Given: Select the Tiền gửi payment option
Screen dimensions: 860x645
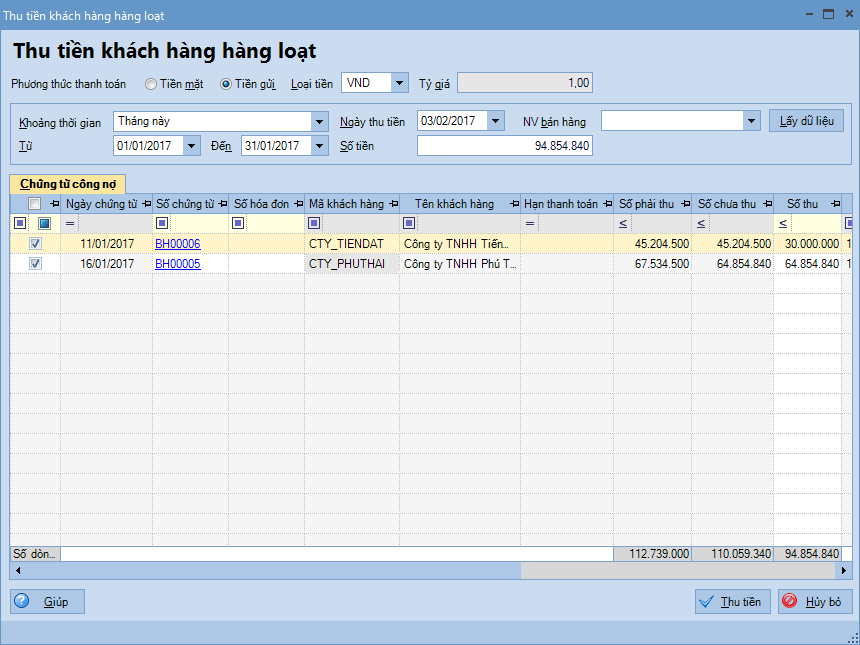Looking at the screenshot, I should 226,84.
